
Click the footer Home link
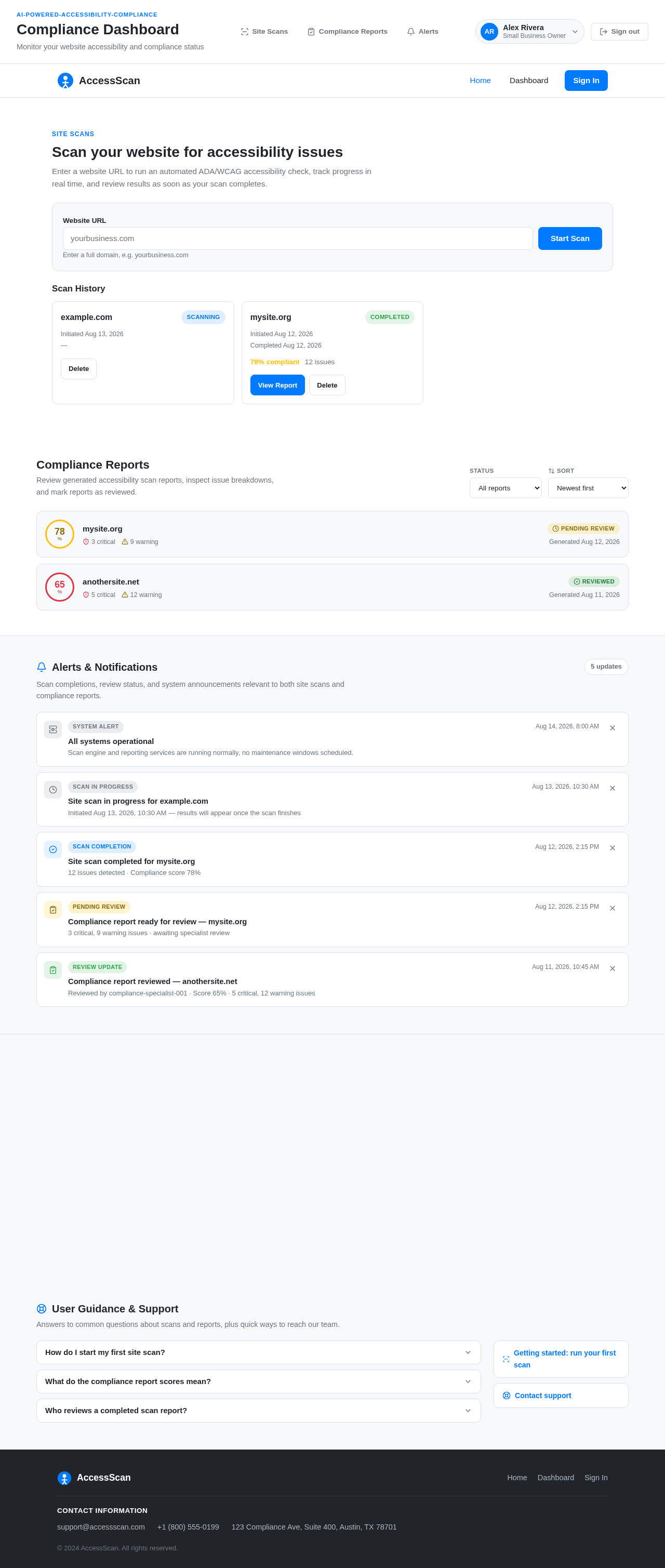[517, 1478]
